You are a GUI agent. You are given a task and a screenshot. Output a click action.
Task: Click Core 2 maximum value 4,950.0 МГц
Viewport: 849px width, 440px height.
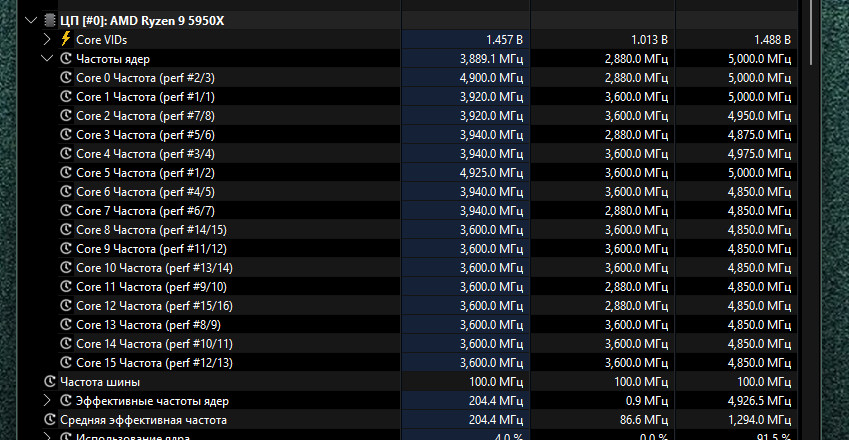click(759, 115)
